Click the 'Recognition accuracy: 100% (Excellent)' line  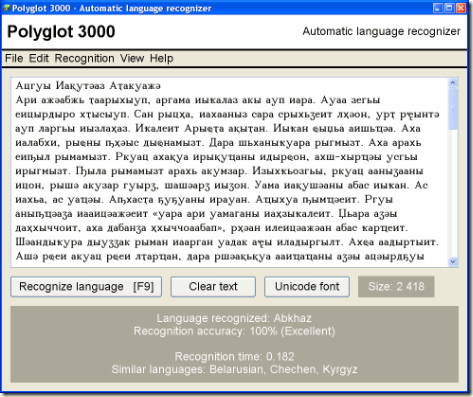pos(234,331)
